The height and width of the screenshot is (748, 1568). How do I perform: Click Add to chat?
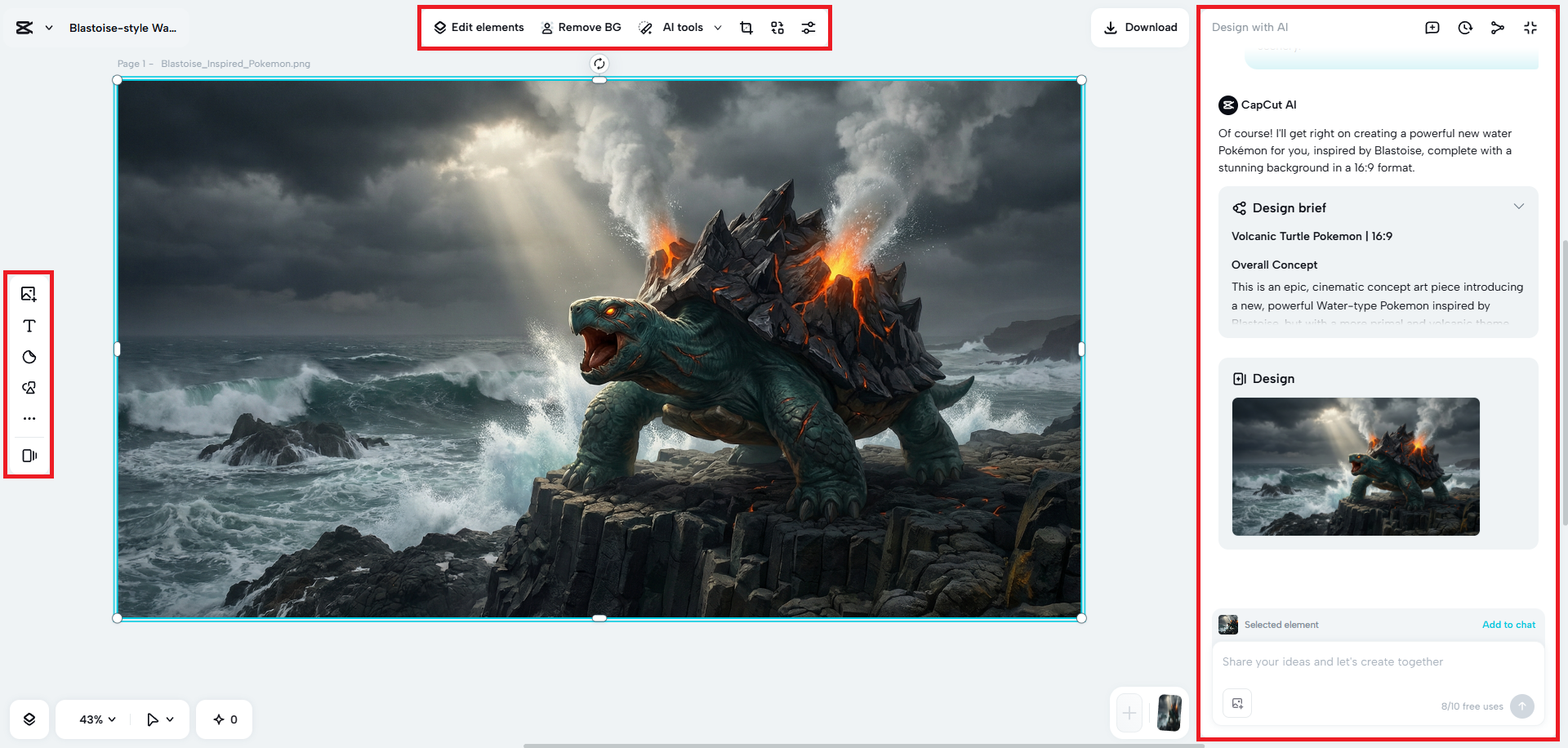coord(1508,625)
